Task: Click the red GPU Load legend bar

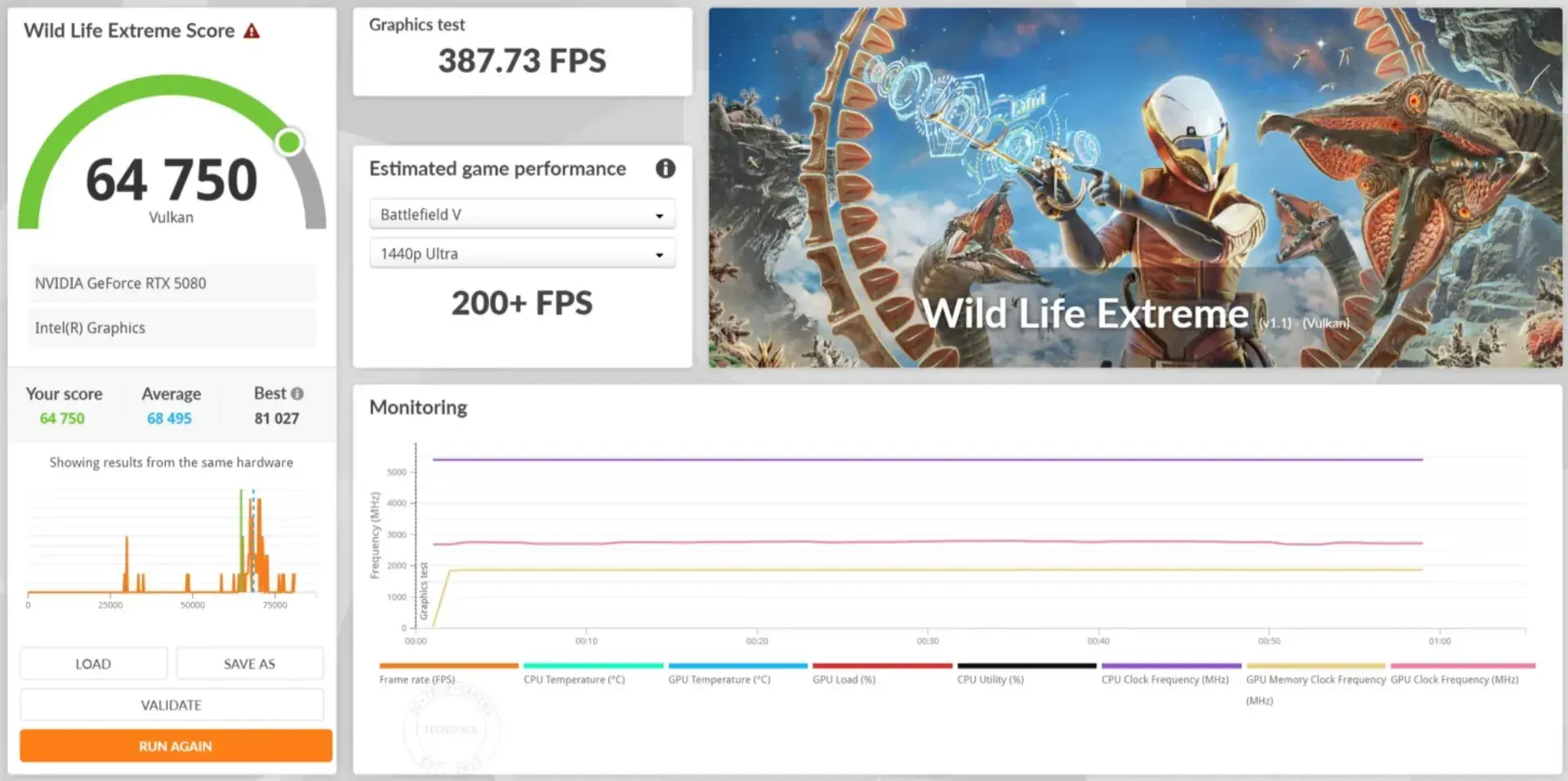Action: (882, 666)
